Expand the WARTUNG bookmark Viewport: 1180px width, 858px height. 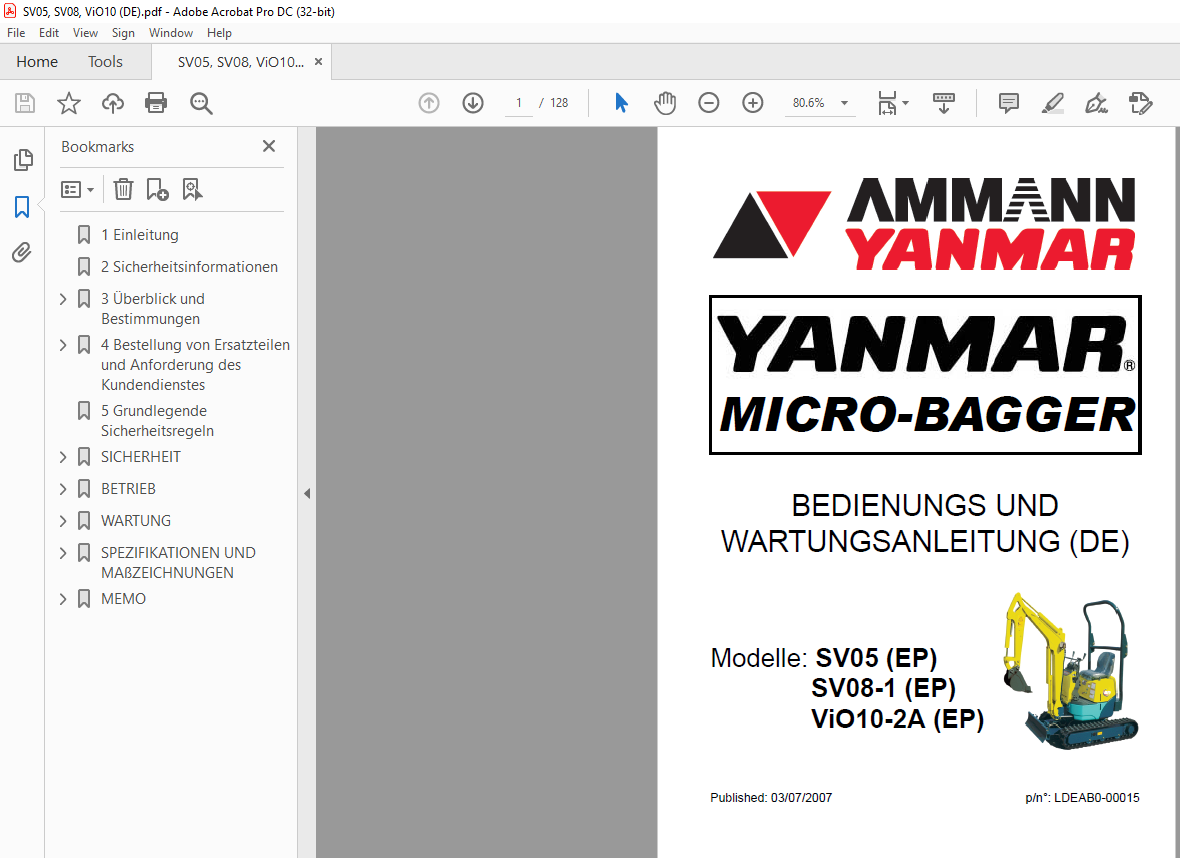pos(63,521)
